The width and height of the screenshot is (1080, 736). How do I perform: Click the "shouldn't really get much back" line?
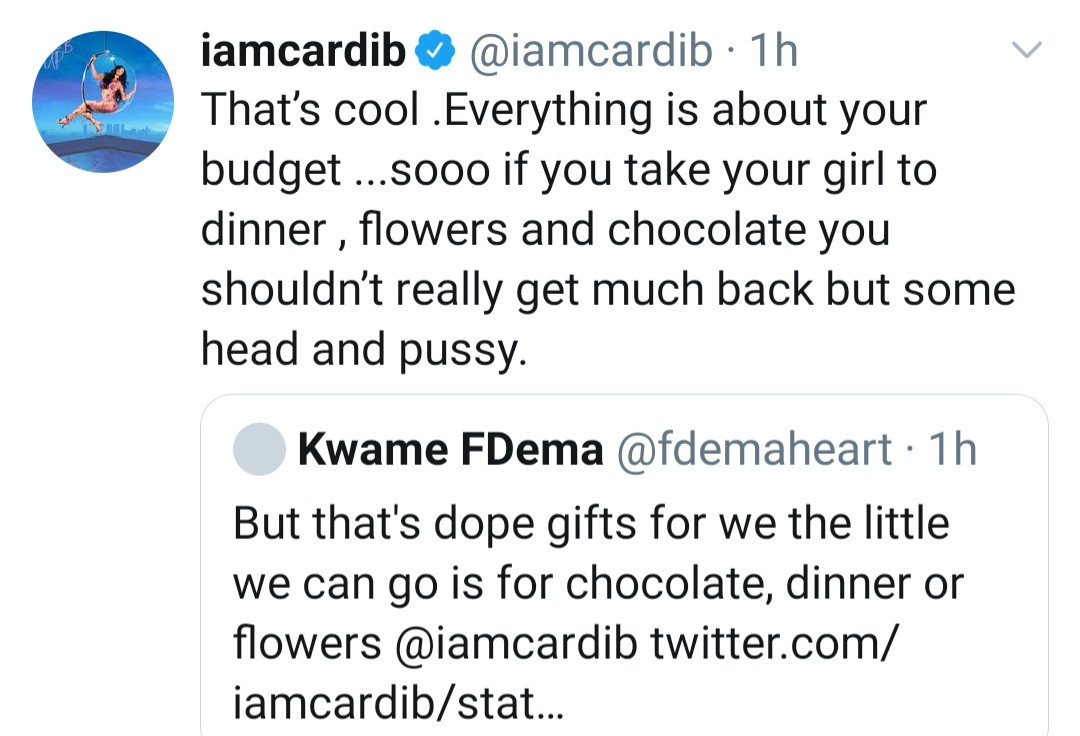pyautogui.click(x=608, y=290)
